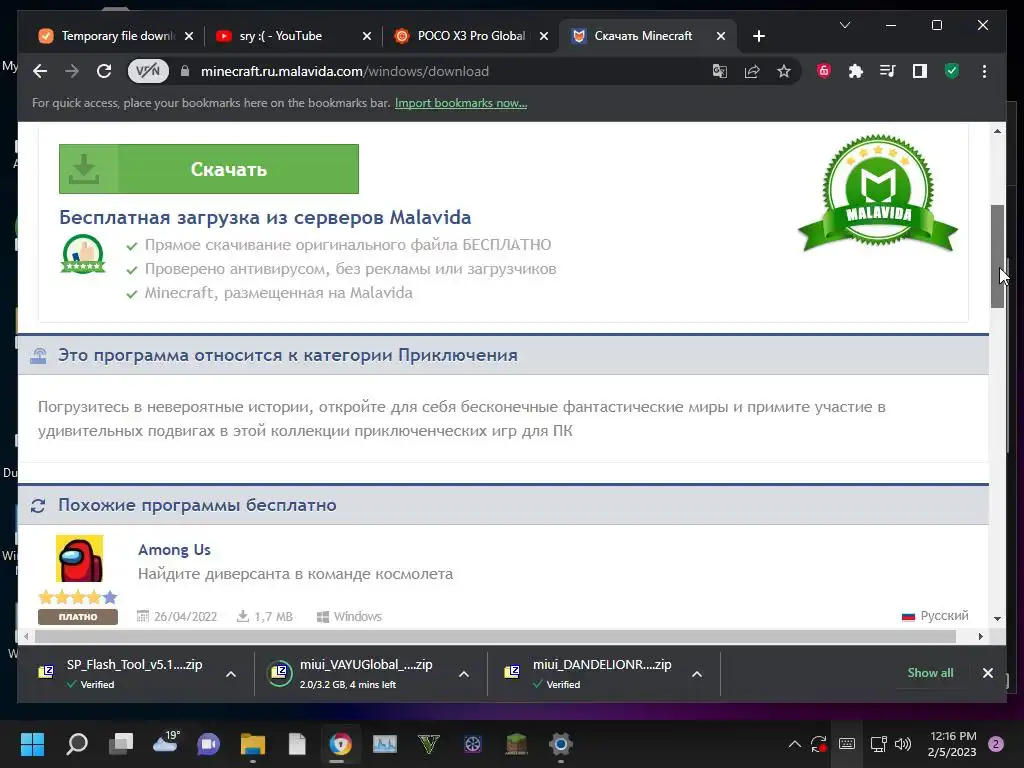Viewport: 1024px width, 768px height.
Task: Open the Settings gear on taskbar
Action: (560, 744)
